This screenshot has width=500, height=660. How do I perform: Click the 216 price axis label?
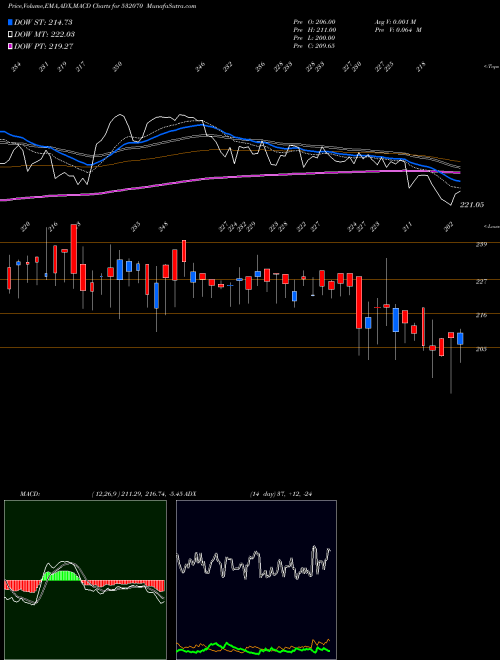point(481,315)
